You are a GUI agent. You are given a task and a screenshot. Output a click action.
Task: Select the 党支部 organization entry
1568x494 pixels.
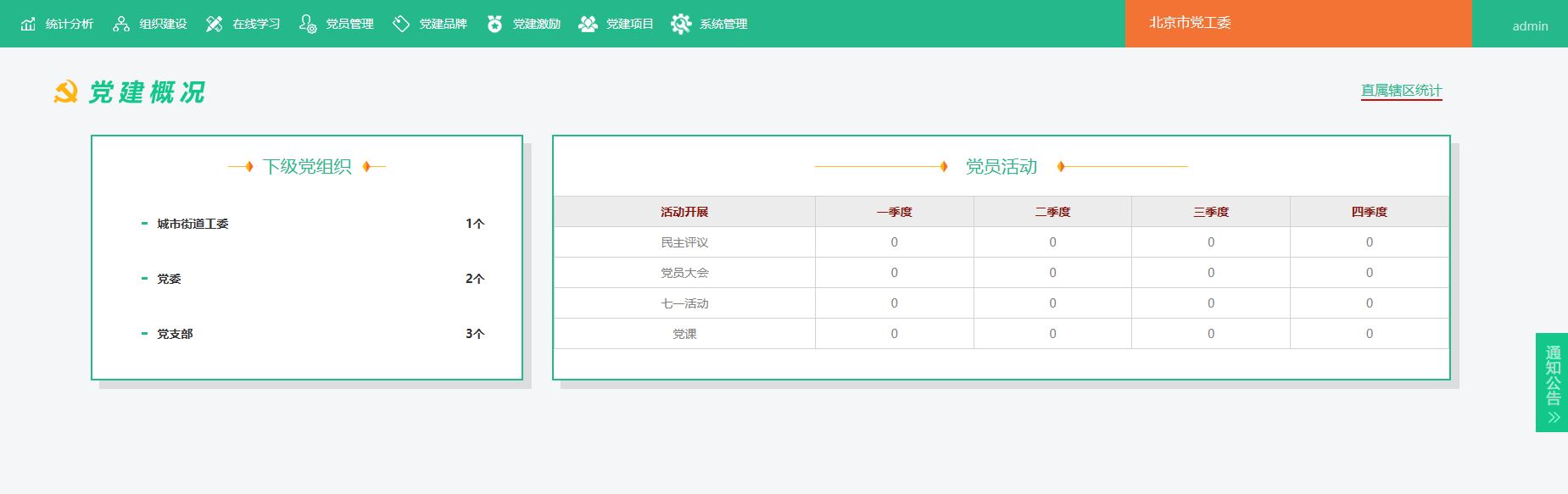click(x=175, y=334)
